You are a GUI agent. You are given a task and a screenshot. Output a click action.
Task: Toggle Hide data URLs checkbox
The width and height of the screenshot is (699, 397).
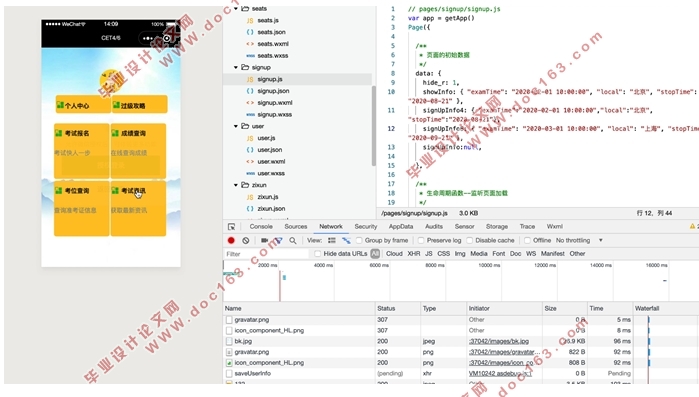317,254
